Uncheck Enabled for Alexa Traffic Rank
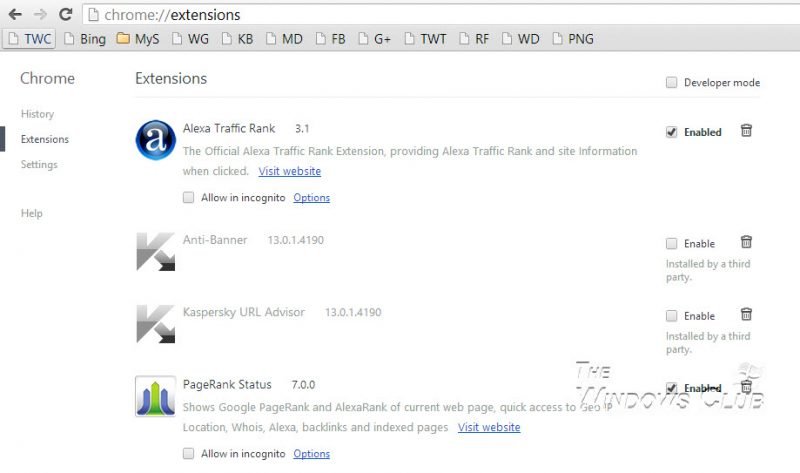800x473 pixels. [x=671, y=132]
